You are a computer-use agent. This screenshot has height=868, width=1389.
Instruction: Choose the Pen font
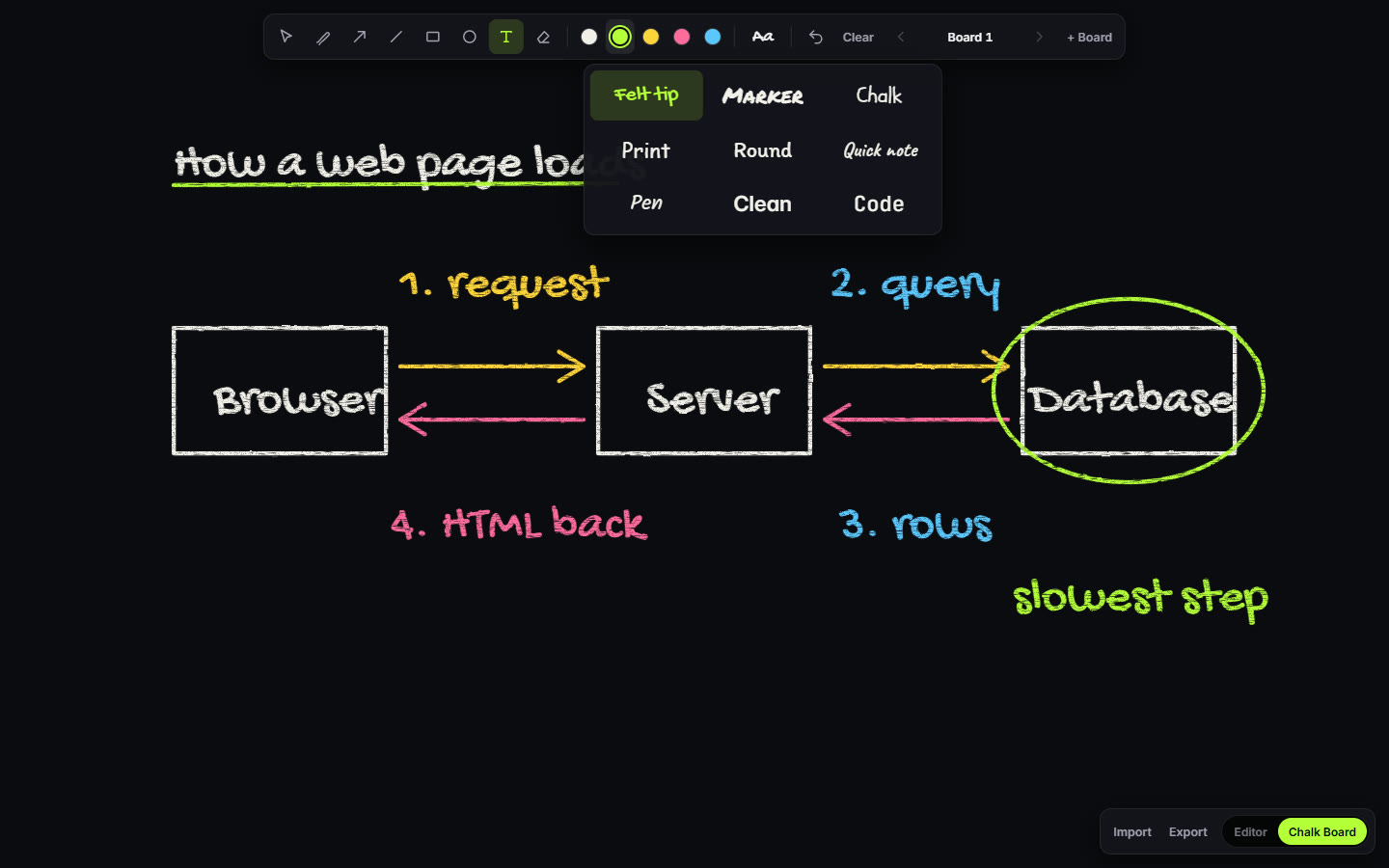[x=646, y=203]
